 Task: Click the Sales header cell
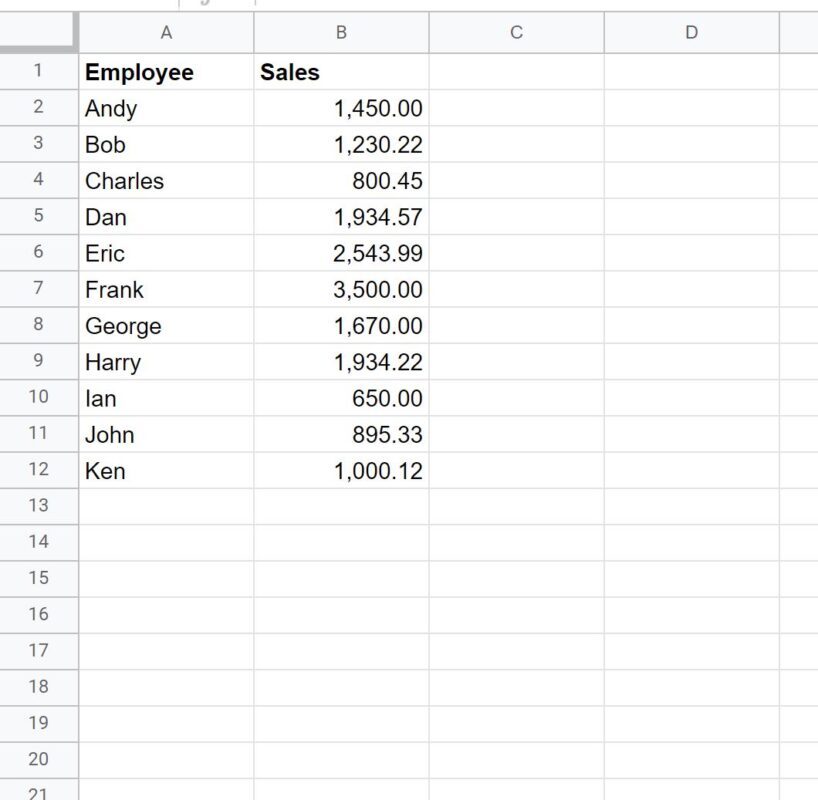click(341, 71)
